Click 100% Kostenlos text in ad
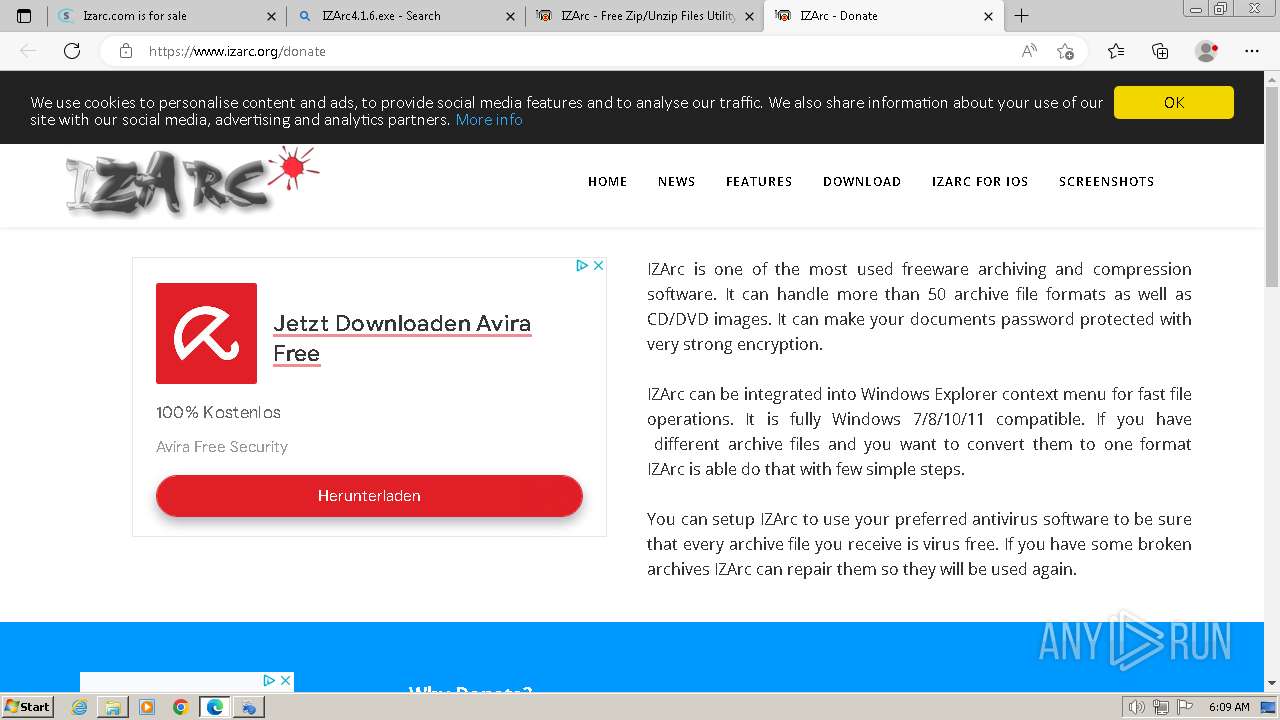Viewport: 1280px width, 720px height. [218, 412]
